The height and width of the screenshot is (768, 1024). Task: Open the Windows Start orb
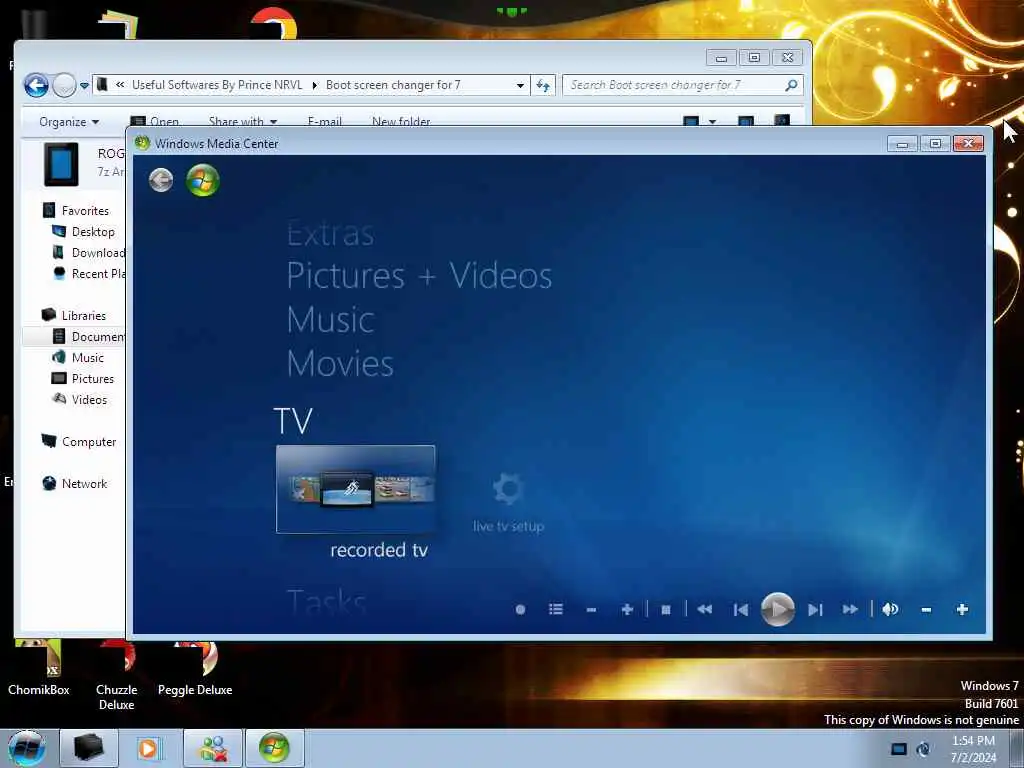coord(26,748)
